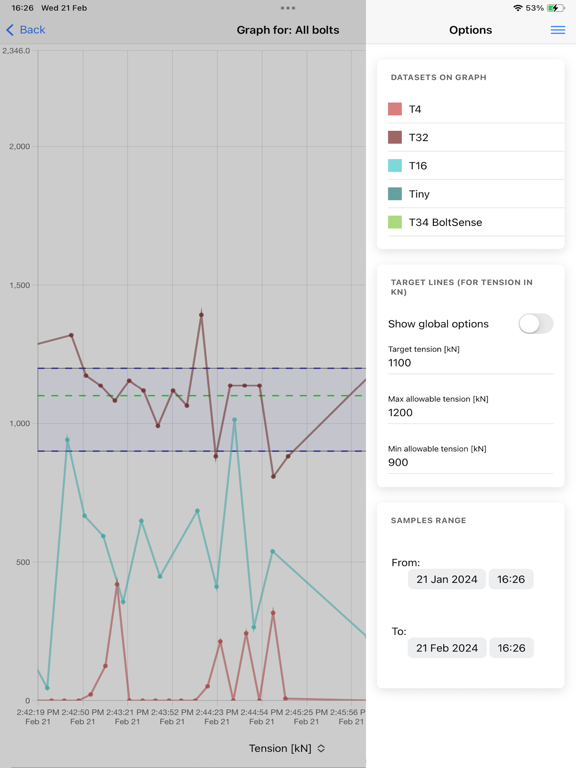Edit Max allowable tension value 1200
Viewport: 576px width, 768px height.
tap(470, 412)
